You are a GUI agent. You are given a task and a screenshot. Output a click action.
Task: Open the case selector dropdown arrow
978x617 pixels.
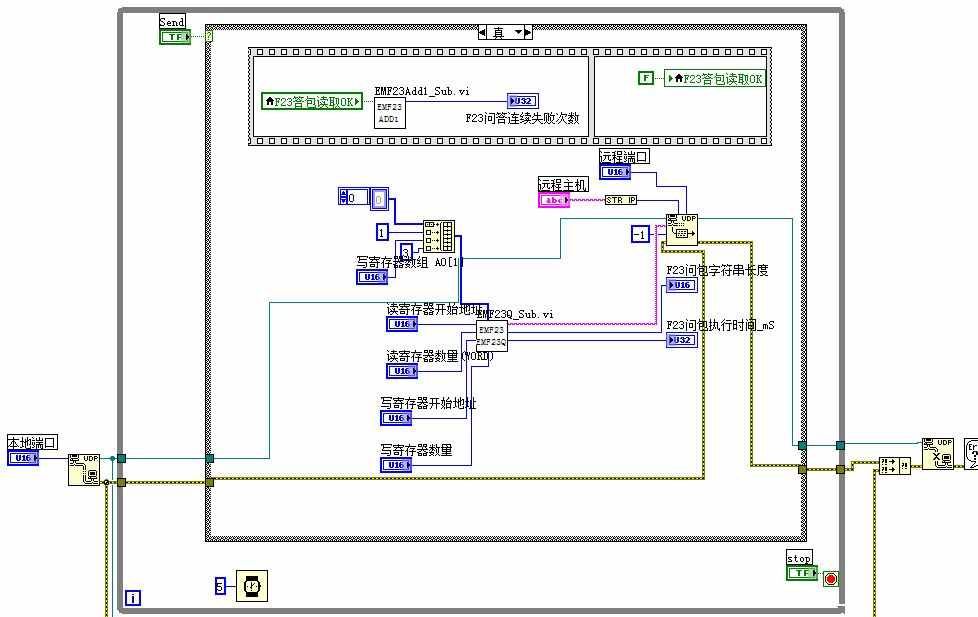[x=518, y=32]
